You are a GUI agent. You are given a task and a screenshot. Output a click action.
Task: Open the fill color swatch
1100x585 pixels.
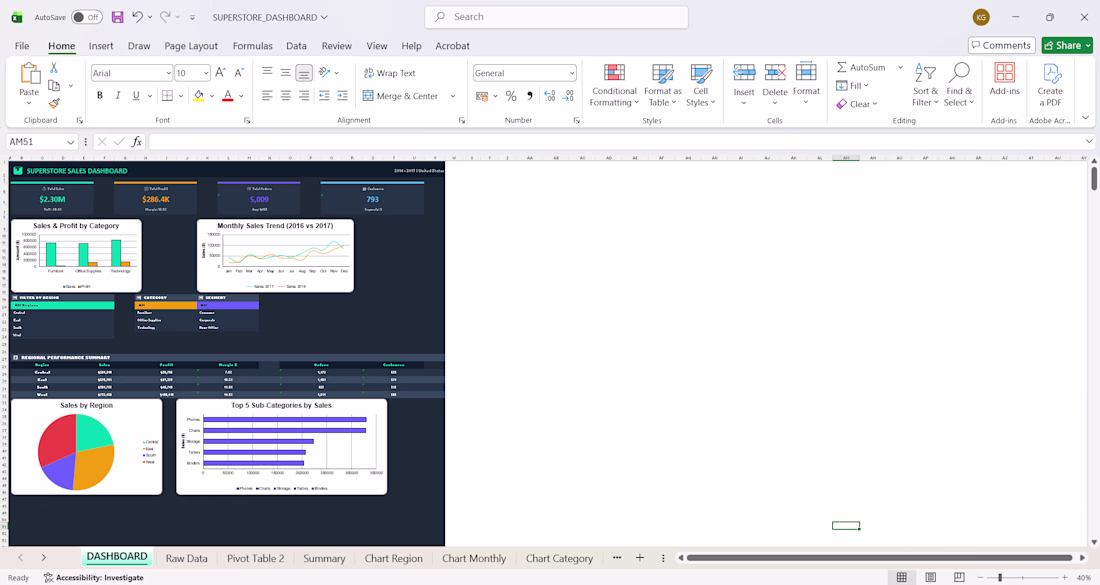(199, 95)
